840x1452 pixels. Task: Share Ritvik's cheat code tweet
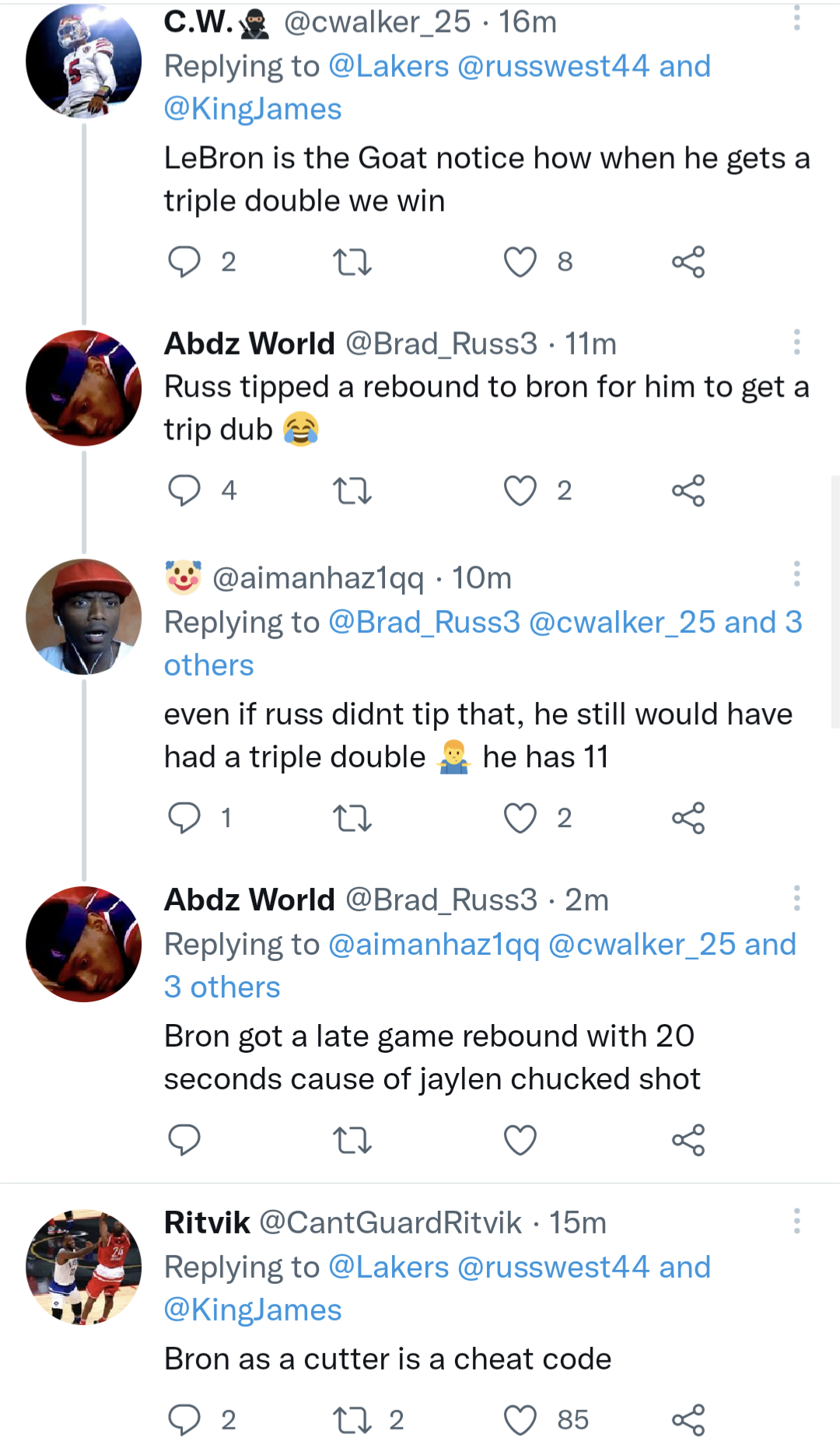coord(688,1419)
